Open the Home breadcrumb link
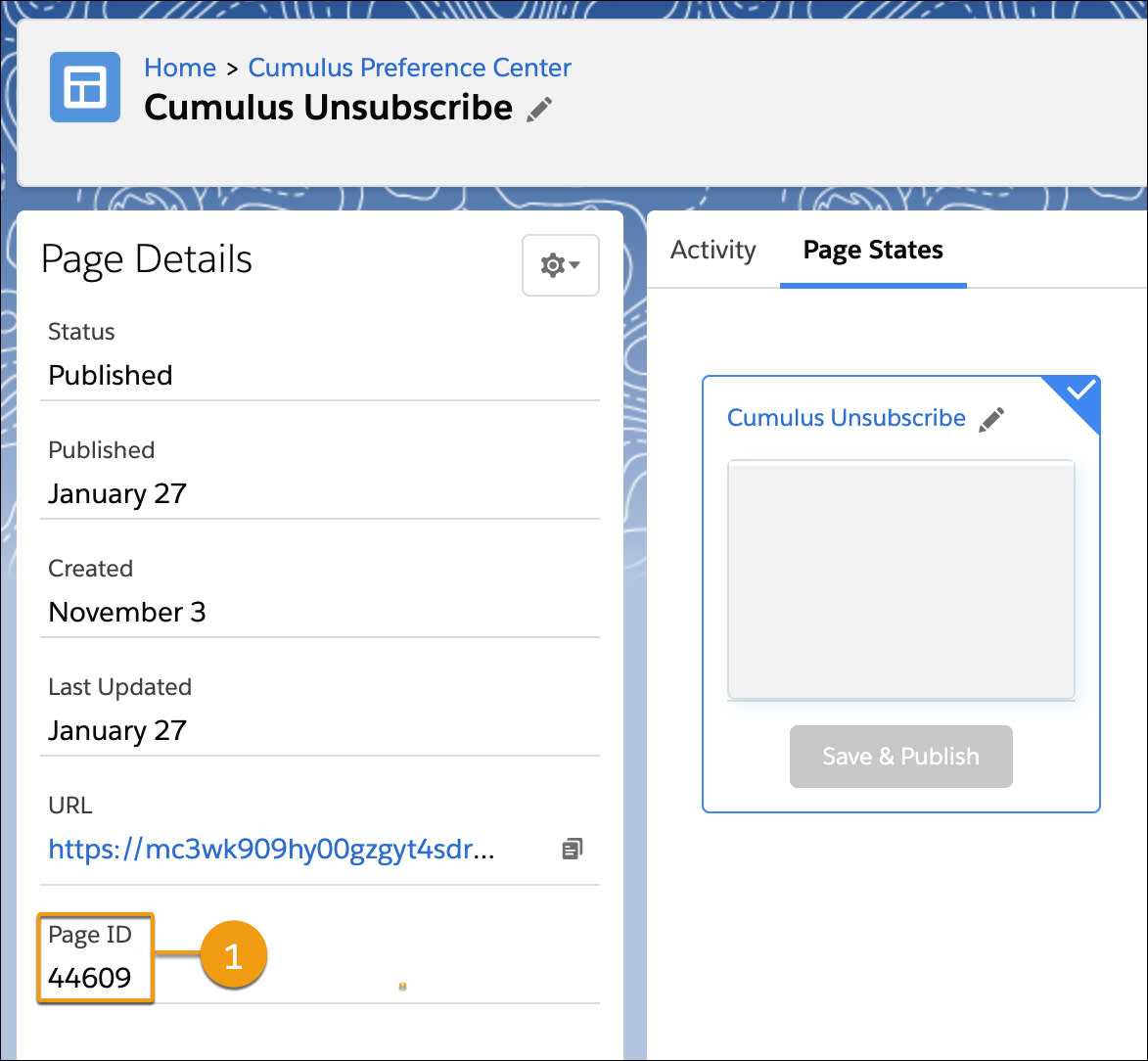This screenshot has height=1061, width=1148. coord(180,68)
